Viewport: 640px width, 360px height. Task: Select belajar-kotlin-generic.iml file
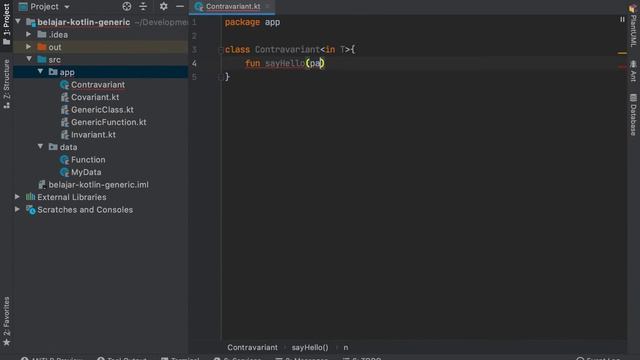(98, 184)
